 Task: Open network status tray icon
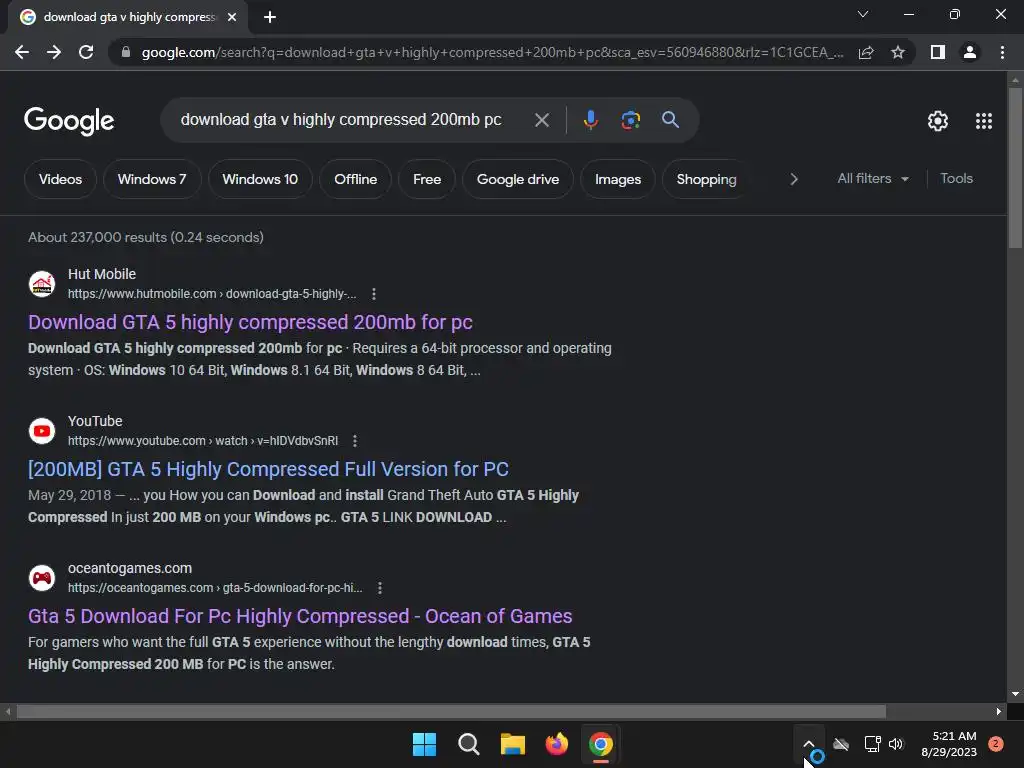(x=872, y=744)
